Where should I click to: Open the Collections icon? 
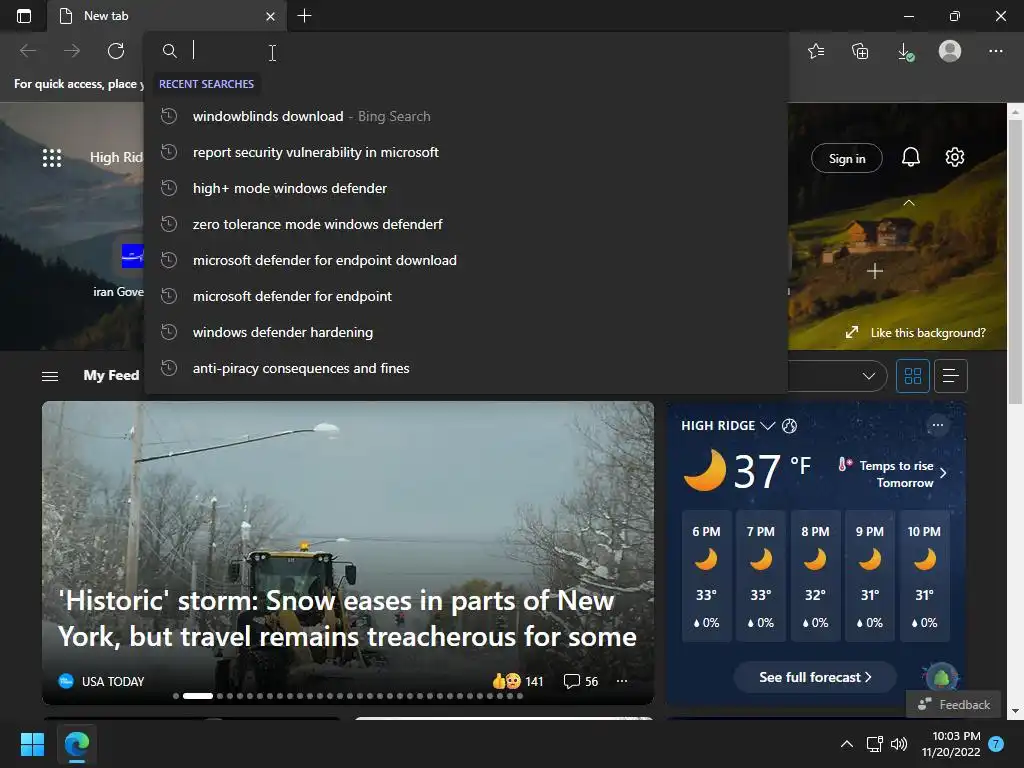[860, 51]
